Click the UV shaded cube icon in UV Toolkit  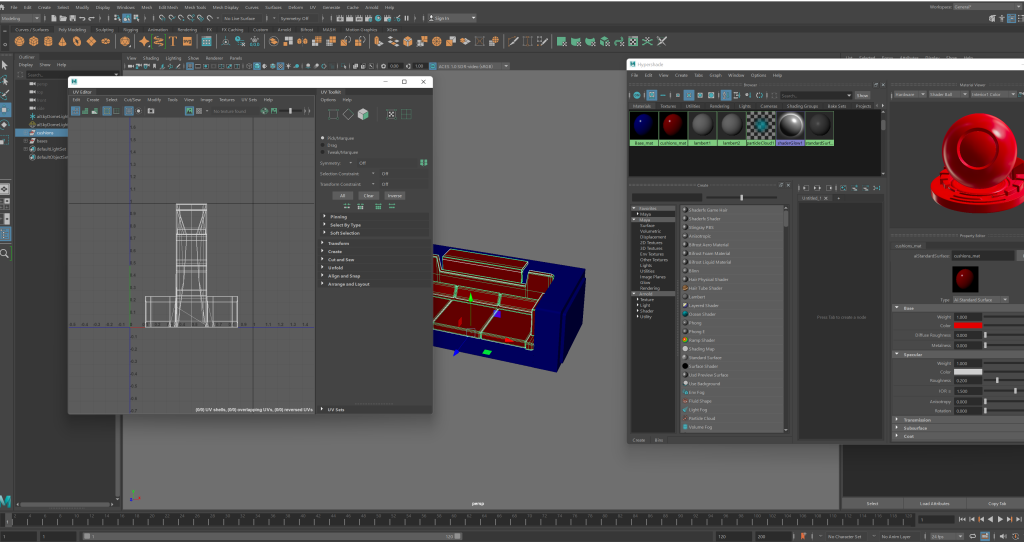point(363,114)
